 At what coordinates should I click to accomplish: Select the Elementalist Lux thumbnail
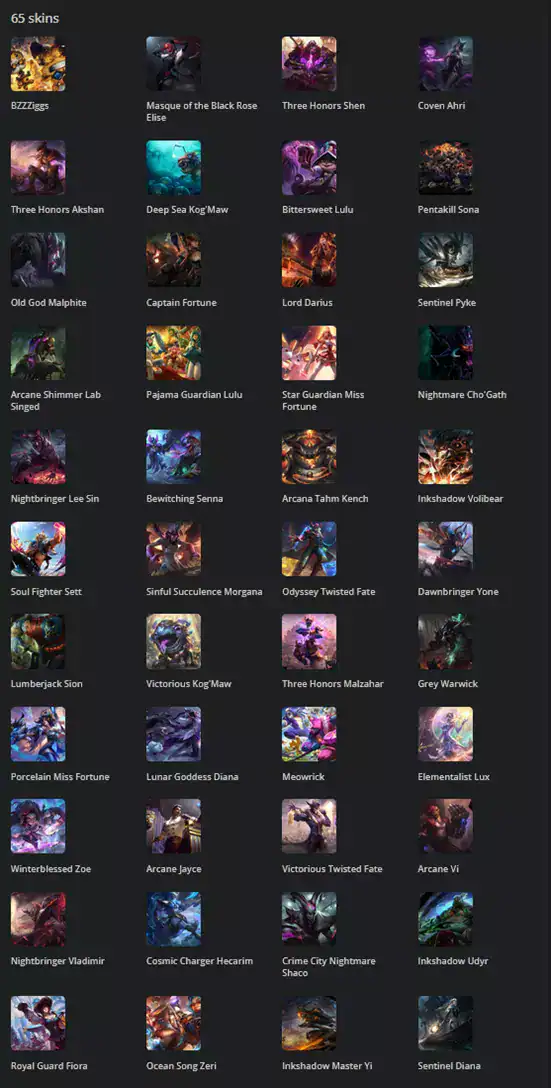446,734
